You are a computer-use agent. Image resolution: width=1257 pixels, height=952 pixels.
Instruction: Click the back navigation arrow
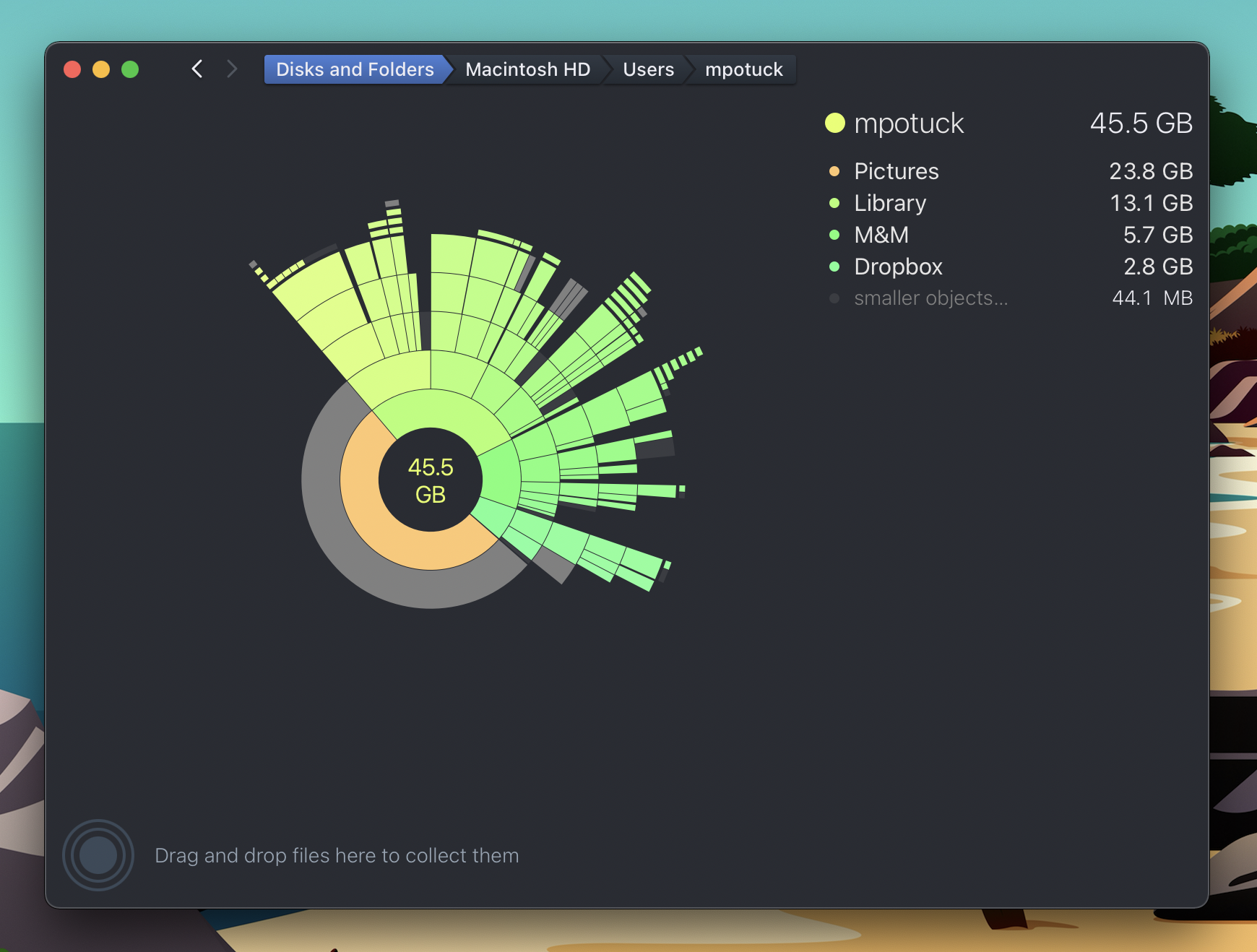pyautogui.click(x=197, y=69)
